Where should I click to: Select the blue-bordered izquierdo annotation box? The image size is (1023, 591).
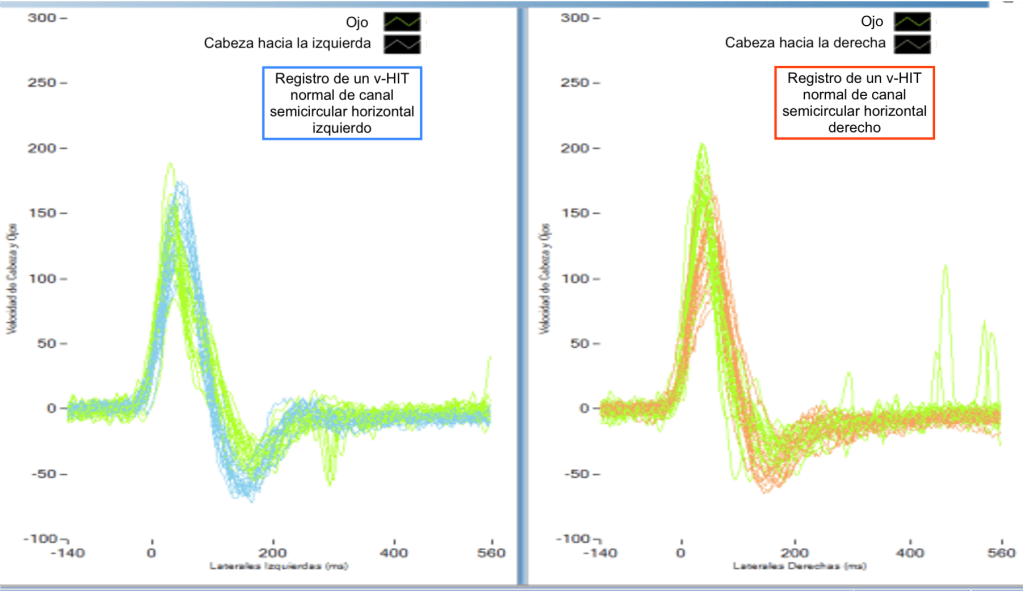(342, 103)
